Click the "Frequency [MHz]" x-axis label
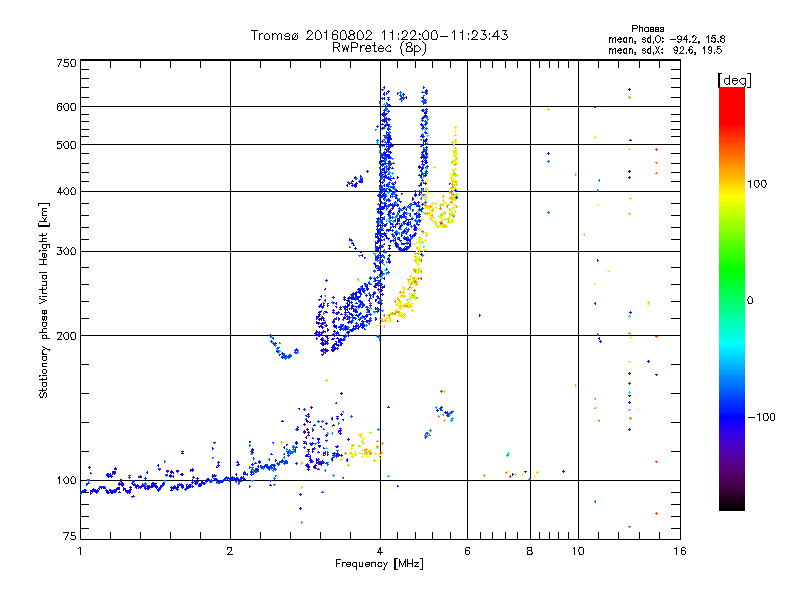800x600 pixels. pyautogui.click(x=379, y=564)
